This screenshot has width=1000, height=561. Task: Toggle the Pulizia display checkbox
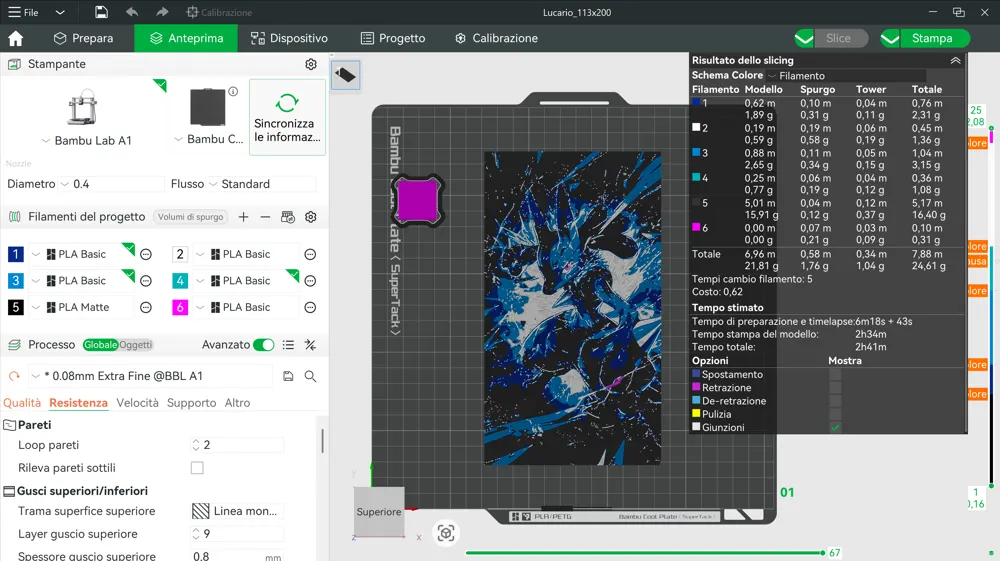point(835,414)
